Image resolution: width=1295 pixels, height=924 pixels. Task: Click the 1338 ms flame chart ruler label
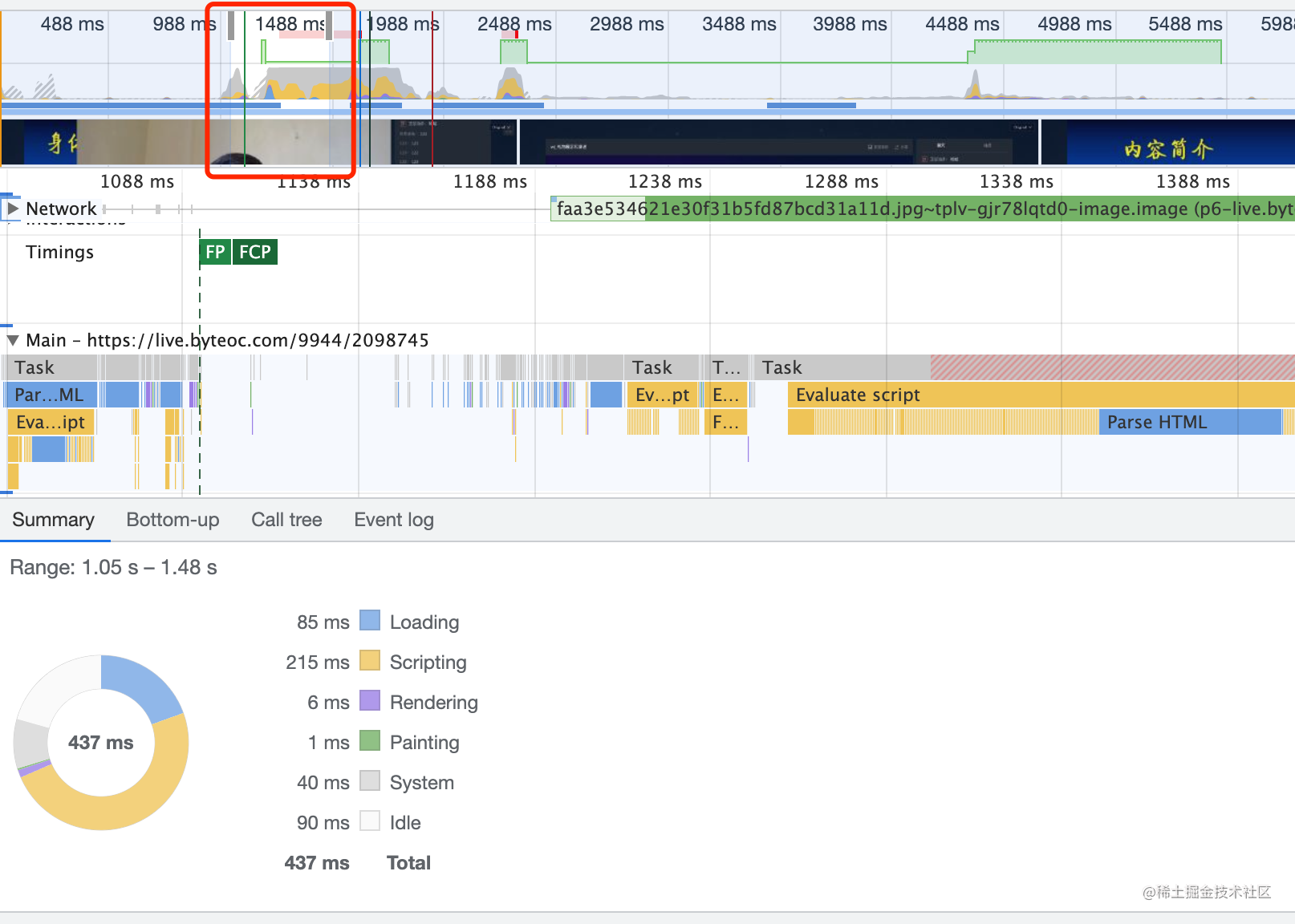tap(1017, 181)
